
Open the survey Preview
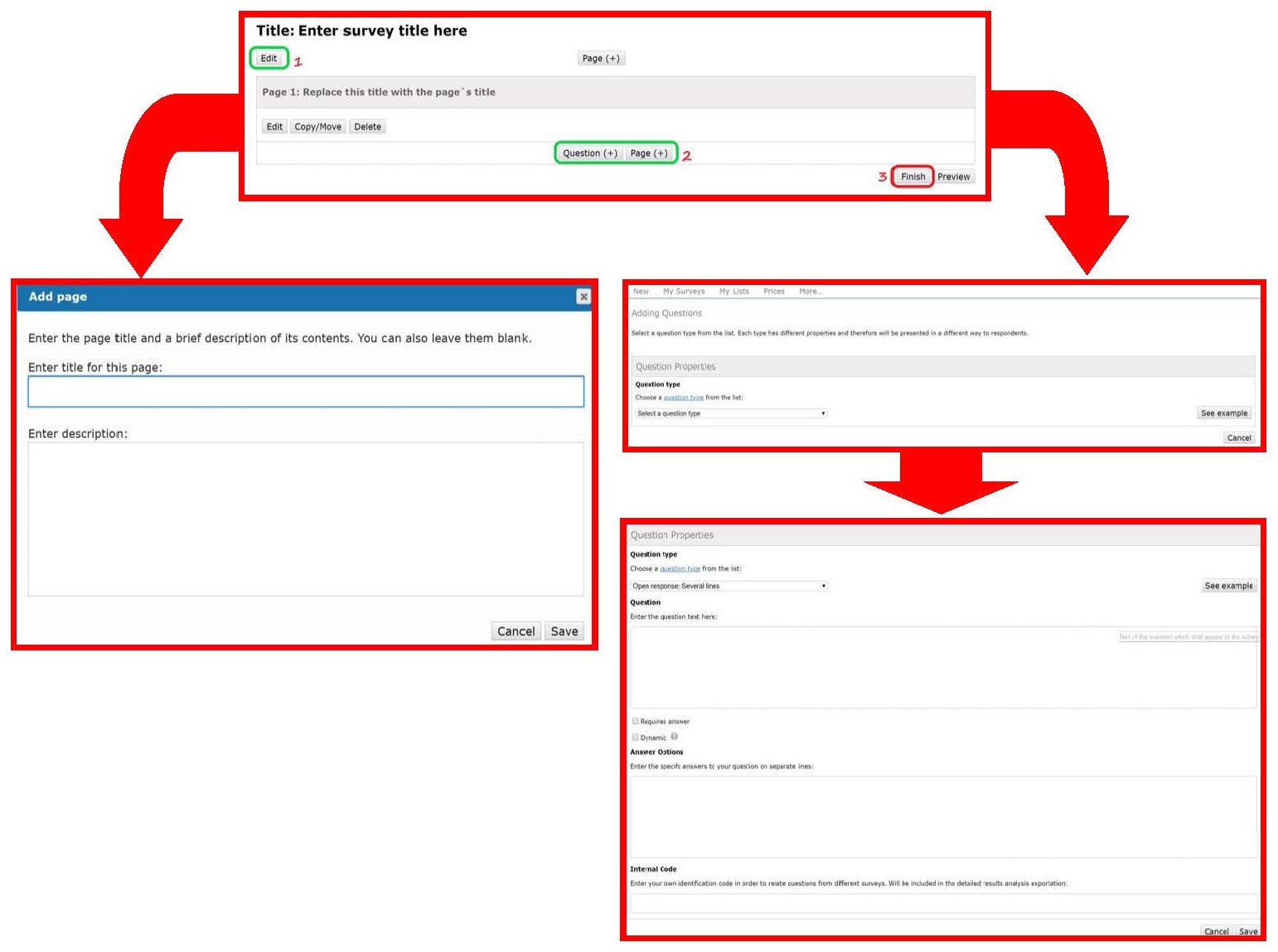coord(954,176)
